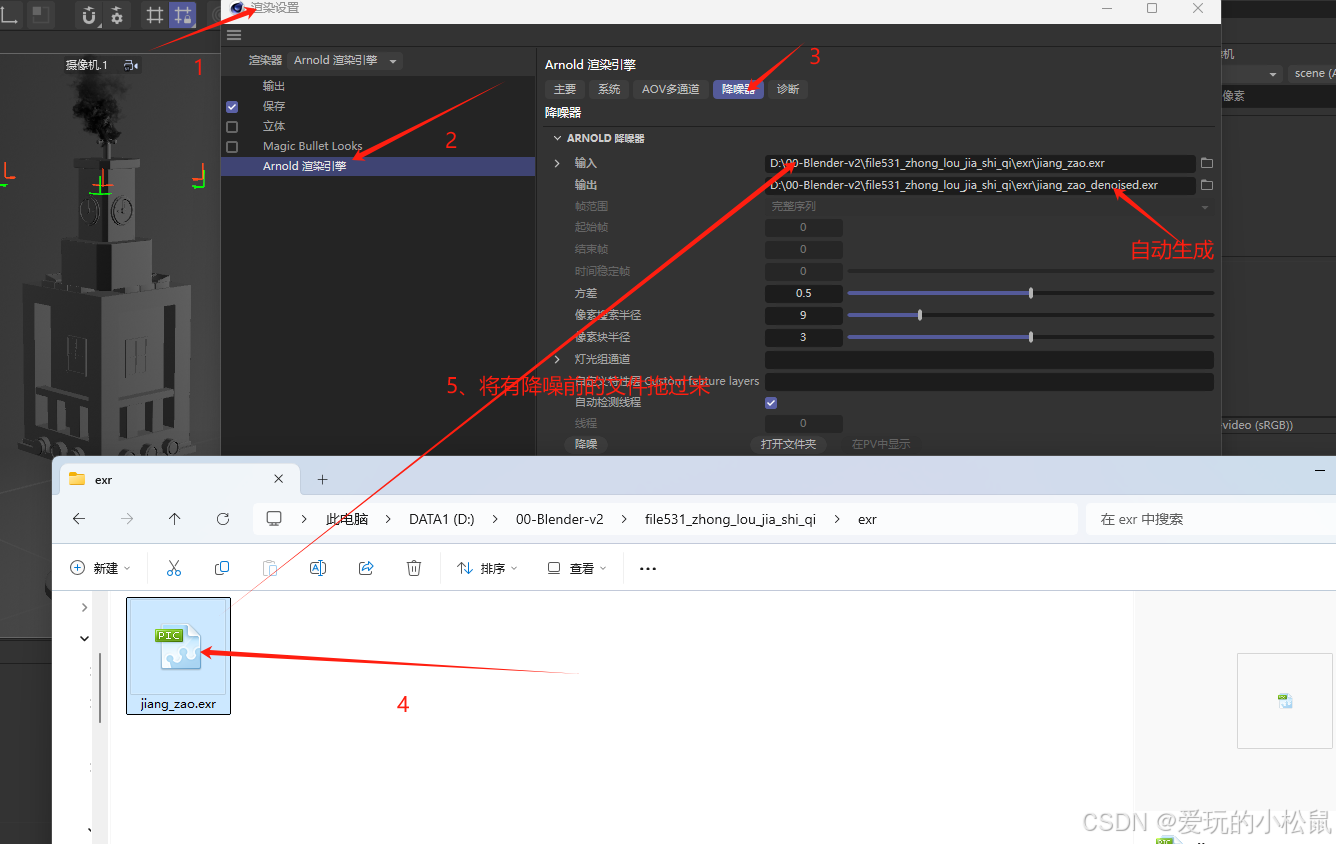This screenshot has height=844, width=1336.
Task: Click the 在PV中显示 button
Action: (881, 444)
